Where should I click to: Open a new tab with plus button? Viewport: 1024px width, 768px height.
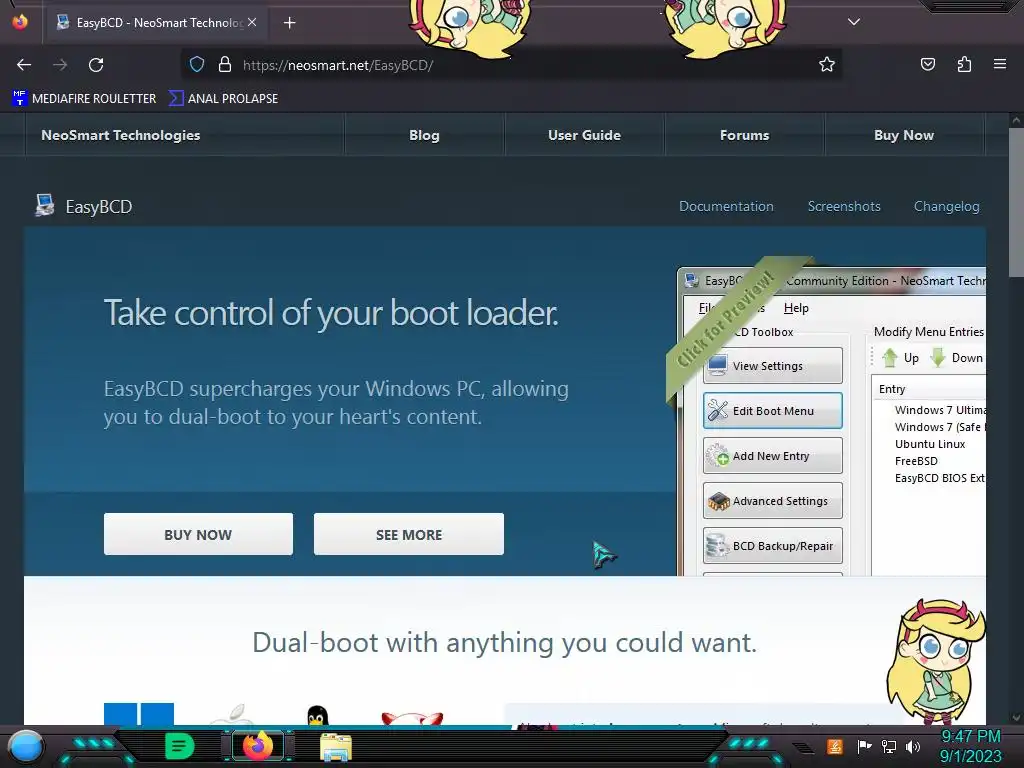289,23
